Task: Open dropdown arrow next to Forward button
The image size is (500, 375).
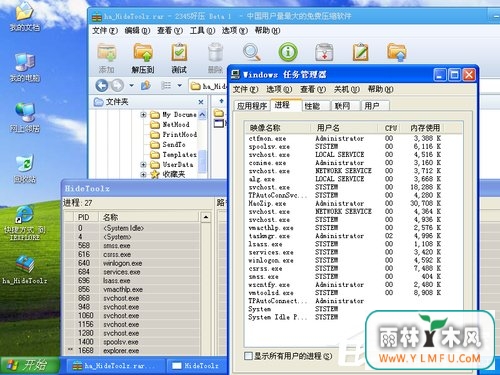Action: tap(131, 86)
